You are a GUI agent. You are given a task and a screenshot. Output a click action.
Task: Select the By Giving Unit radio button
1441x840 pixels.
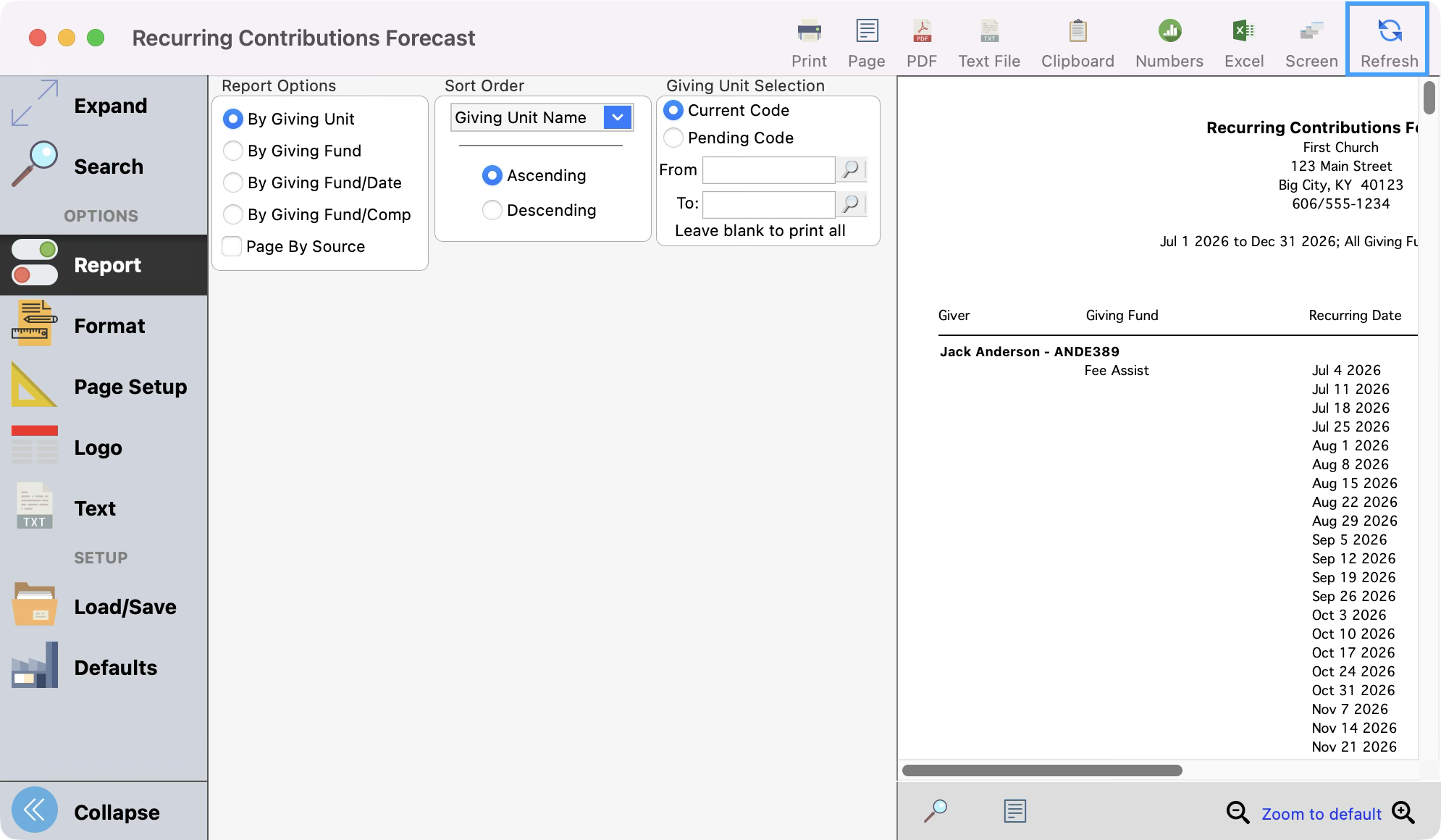point(232,119)
